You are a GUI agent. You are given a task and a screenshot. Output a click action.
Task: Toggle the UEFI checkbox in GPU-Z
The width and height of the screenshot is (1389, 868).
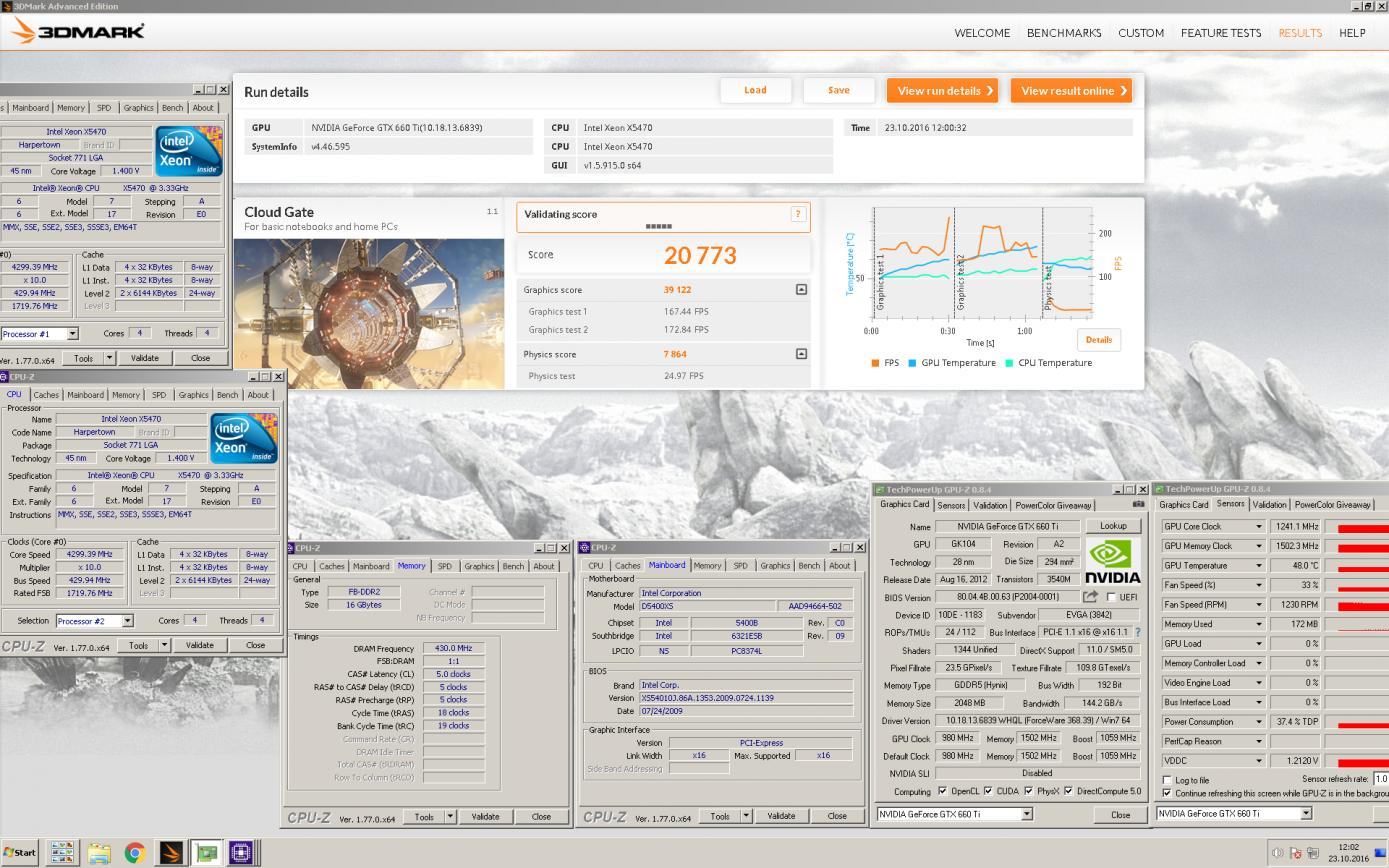click(1111, 597)
